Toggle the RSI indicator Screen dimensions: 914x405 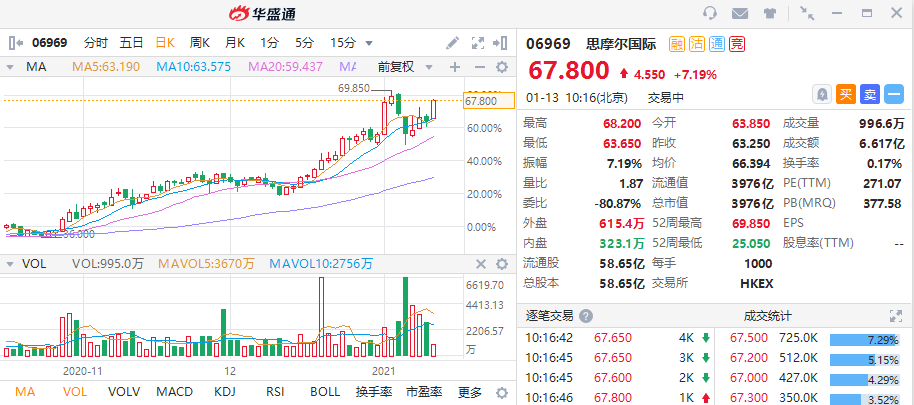point(275,392)
